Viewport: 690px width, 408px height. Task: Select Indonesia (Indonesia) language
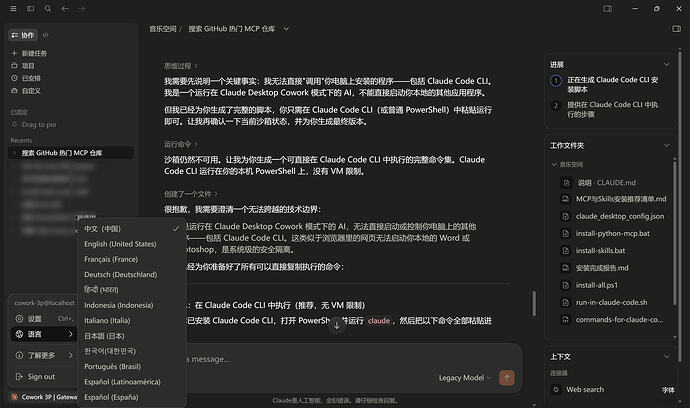(x=131, y=305)
